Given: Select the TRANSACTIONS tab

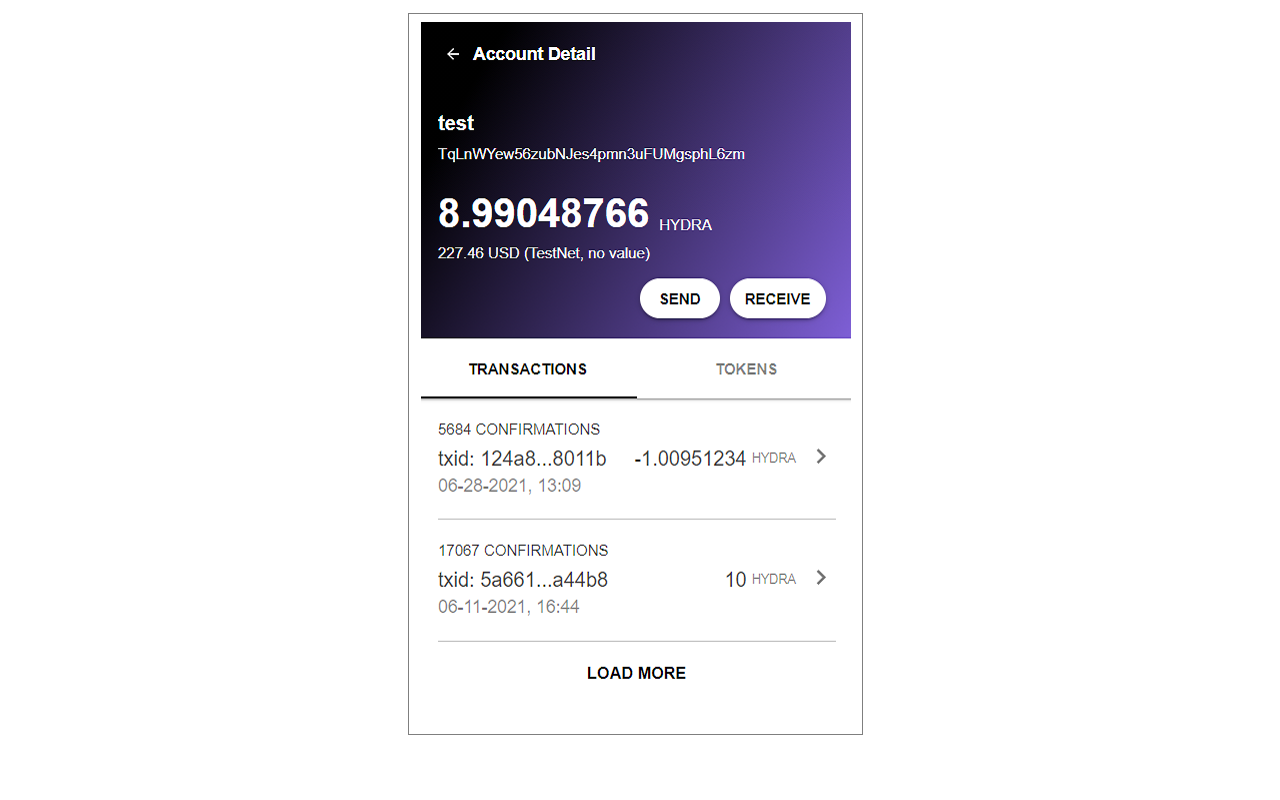Looking at the screenshot, I should (528, 369).
